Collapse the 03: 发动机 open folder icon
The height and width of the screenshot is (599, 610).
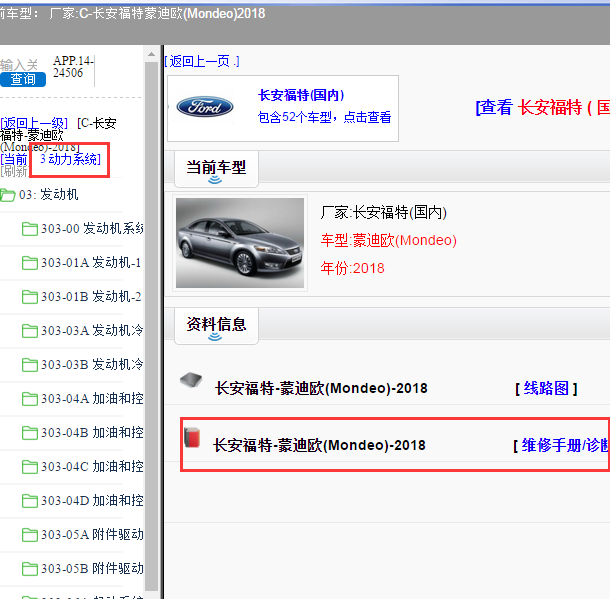7,195
